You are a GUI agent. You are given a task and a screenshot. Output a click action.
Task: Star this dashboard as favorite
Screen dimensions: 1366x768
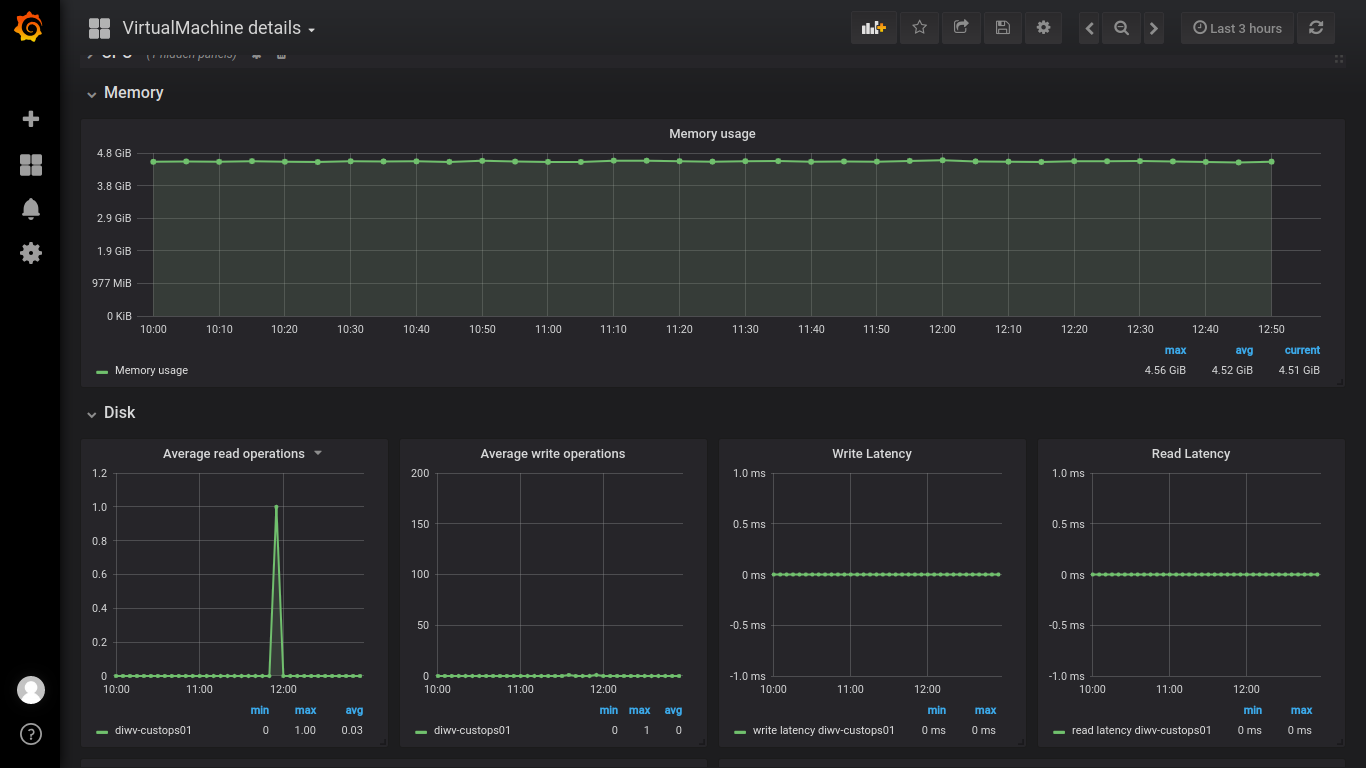click(919, 28)
